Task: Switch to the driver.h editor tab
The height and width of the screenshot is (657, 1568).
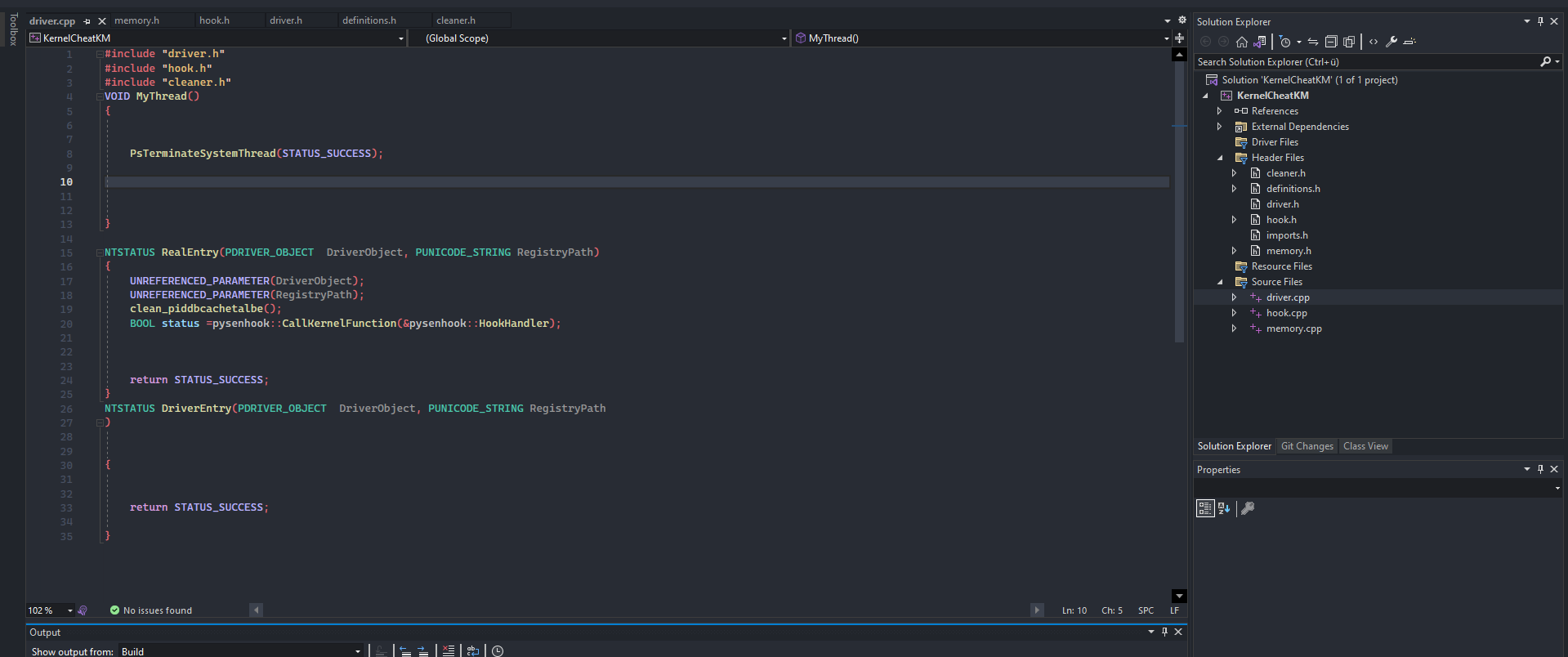Action: tap(286, 20)
